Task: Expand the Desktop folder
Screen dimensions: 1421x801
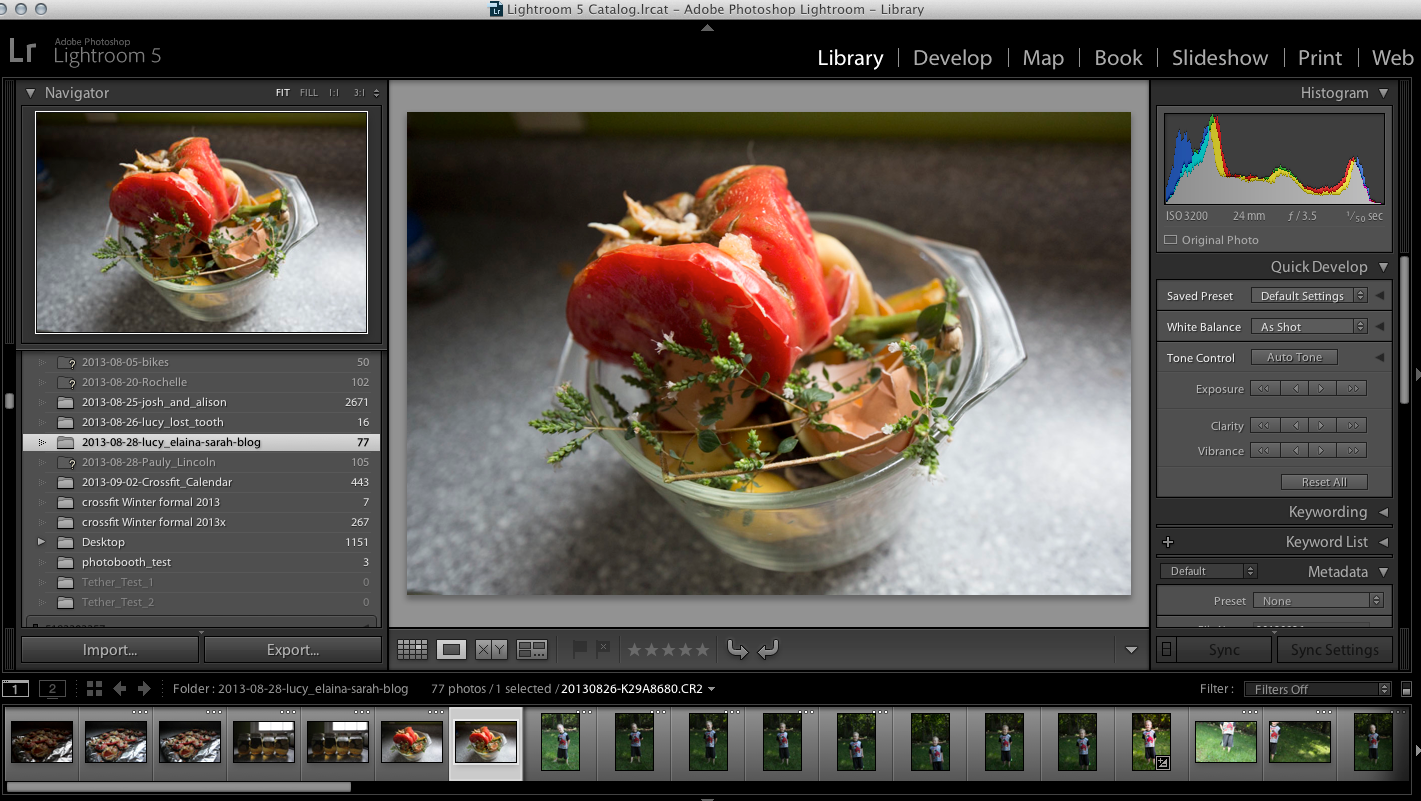Action: (41, 542)
